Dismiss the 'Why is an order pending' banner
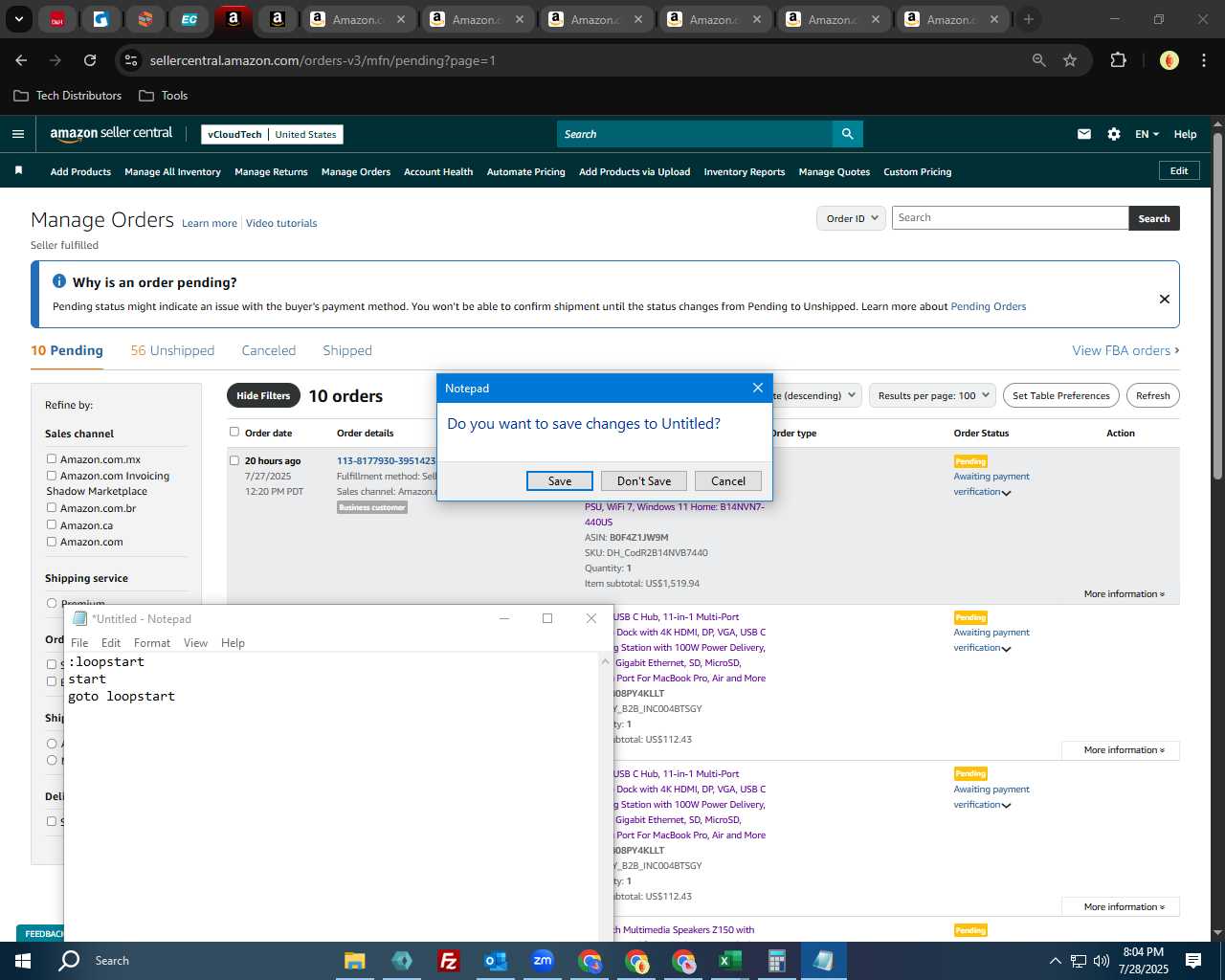This screenshot has width=1225, height=980. point(1165,299)
